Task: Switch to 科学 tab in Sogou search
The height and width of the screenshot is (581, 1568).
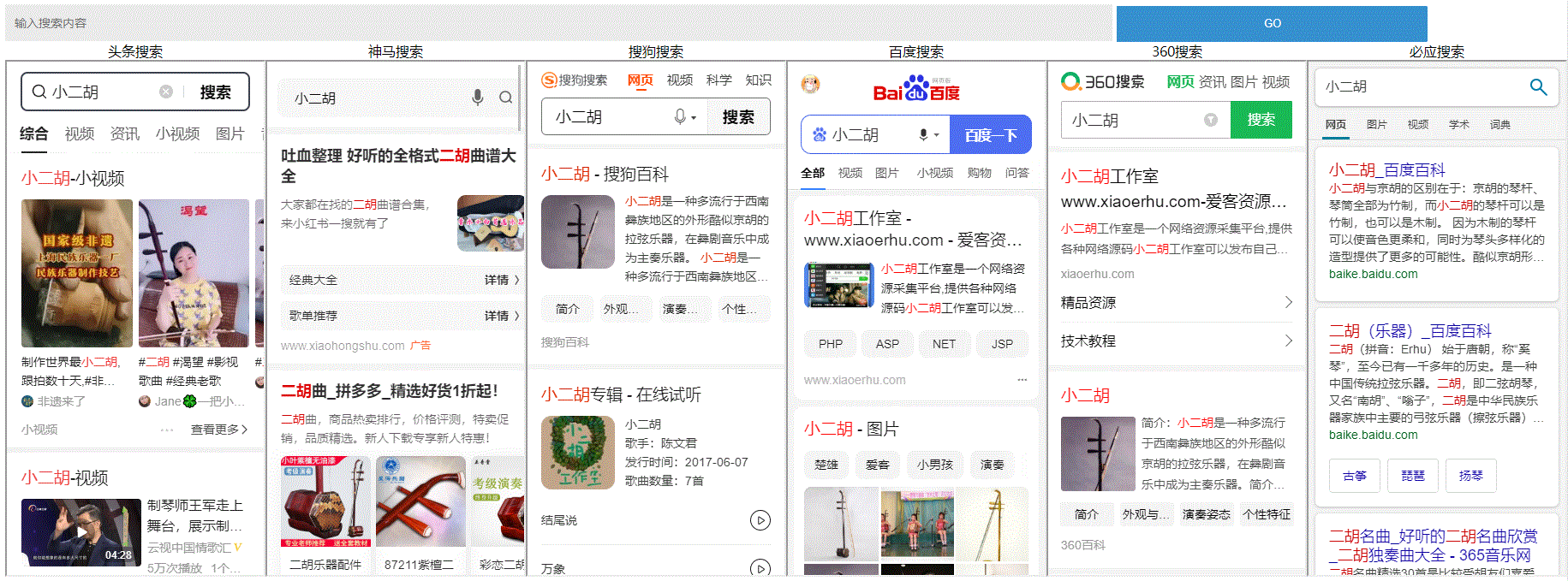Action: [719, 80]
